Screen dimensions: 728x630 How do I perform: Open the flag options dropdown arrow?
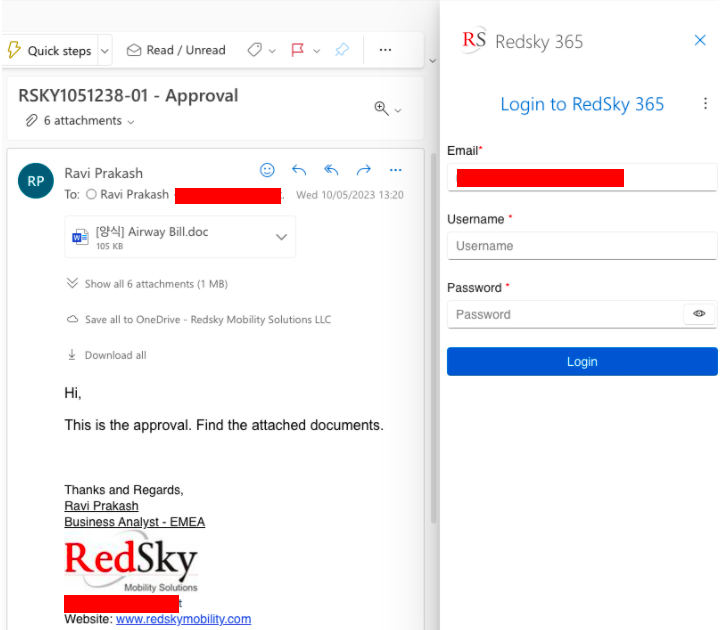click(317, 51)
